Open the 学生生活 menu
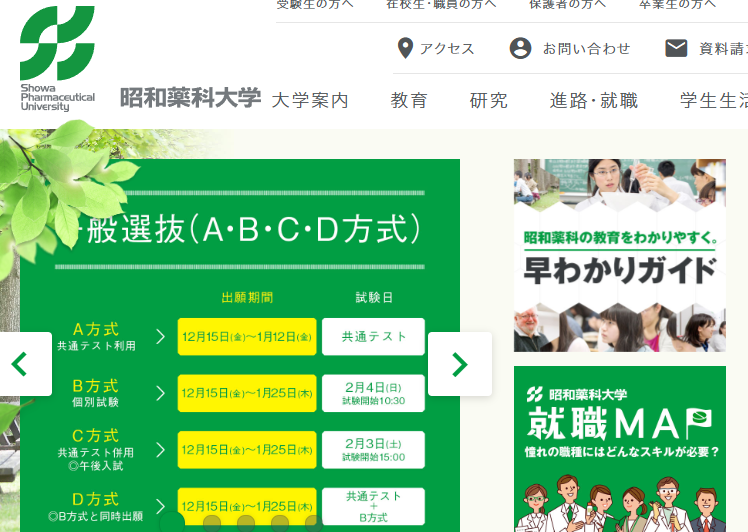The height and width of the screenshot is (532, 748). tap(714, 101)
